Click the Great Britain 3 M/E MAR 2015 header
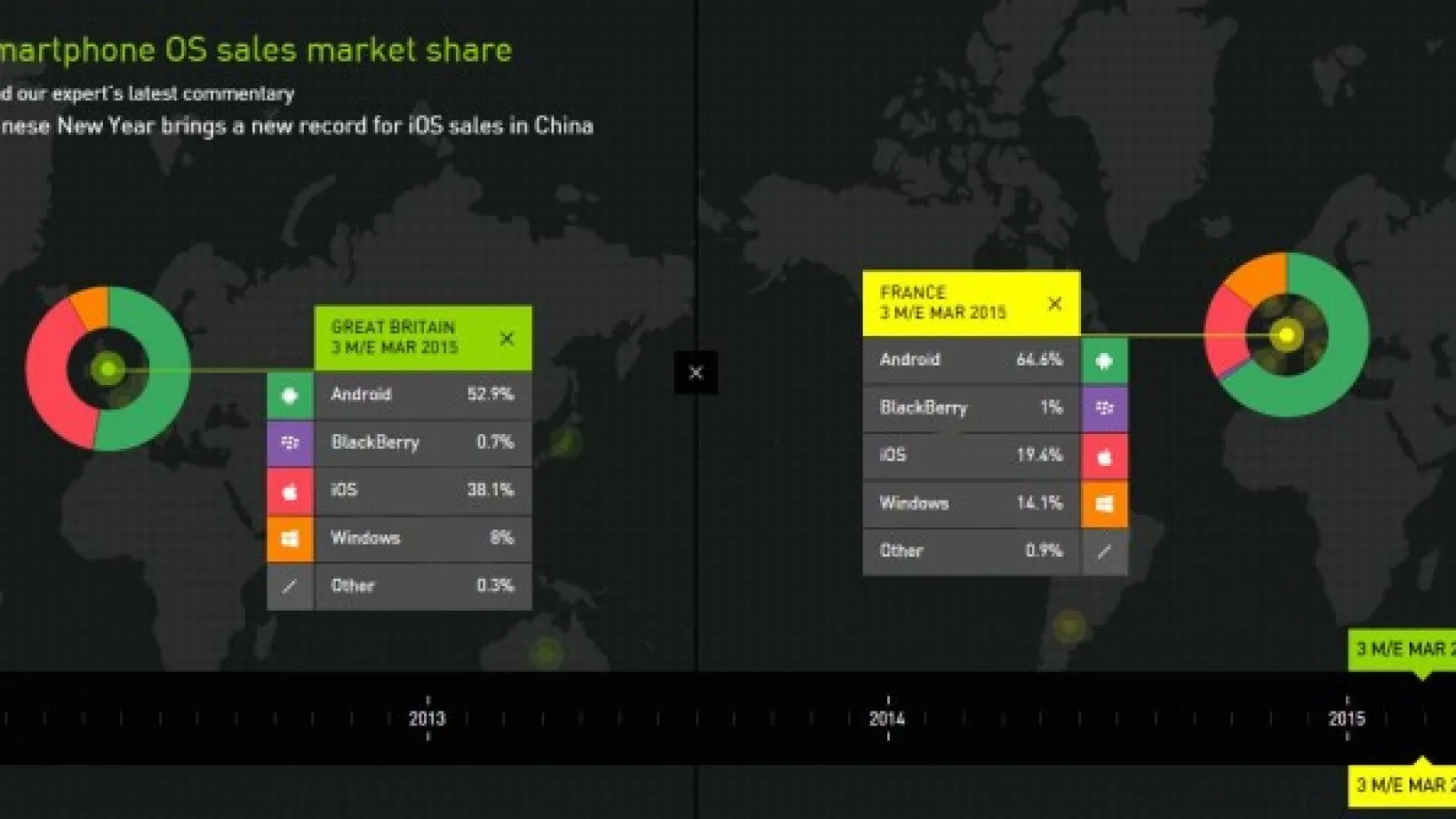The width and height of the screenshot is (1456, 819). (x=423, y=338)
